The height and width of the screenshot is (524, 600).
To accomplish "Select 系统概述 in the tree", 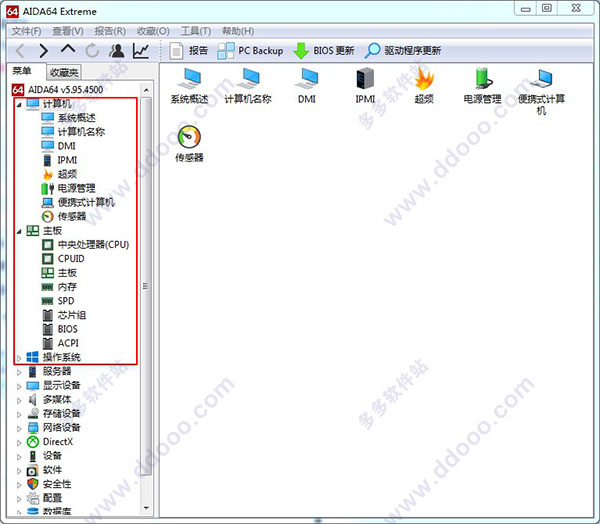I will click(x=68, y=118).
